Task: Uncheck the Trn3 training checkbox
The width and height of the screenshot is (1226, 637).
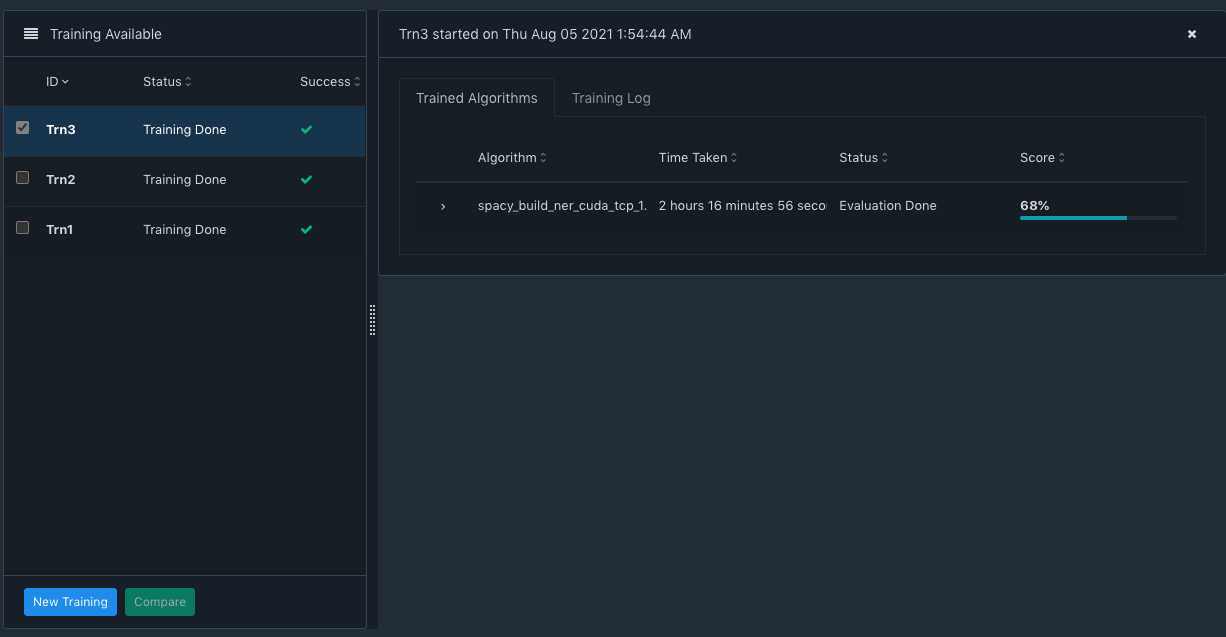Action: tap(23, 128)
